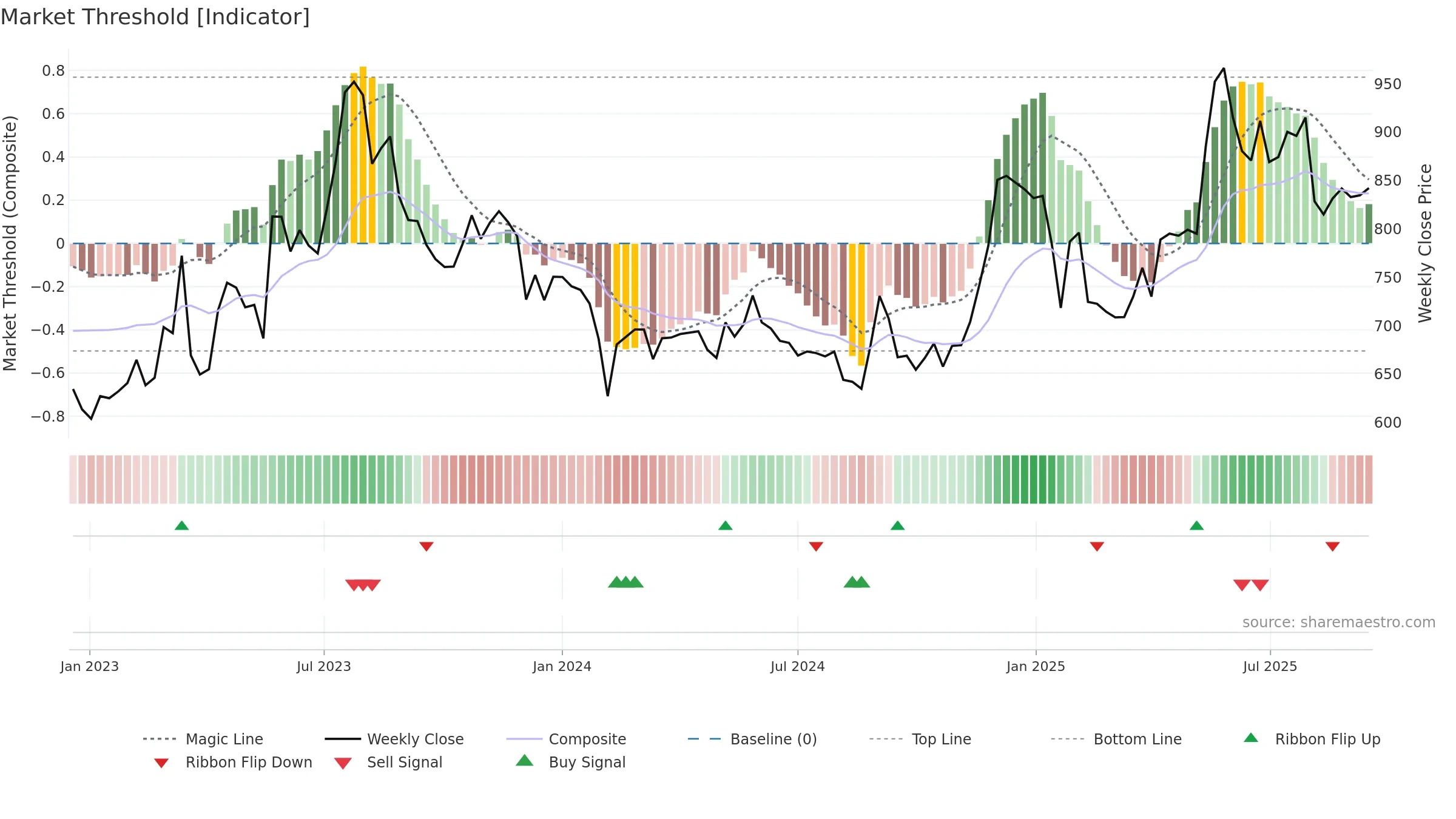Toggle the Magic Line legend entry
The width and height of the screenshot is (1456, 819).
203,739
